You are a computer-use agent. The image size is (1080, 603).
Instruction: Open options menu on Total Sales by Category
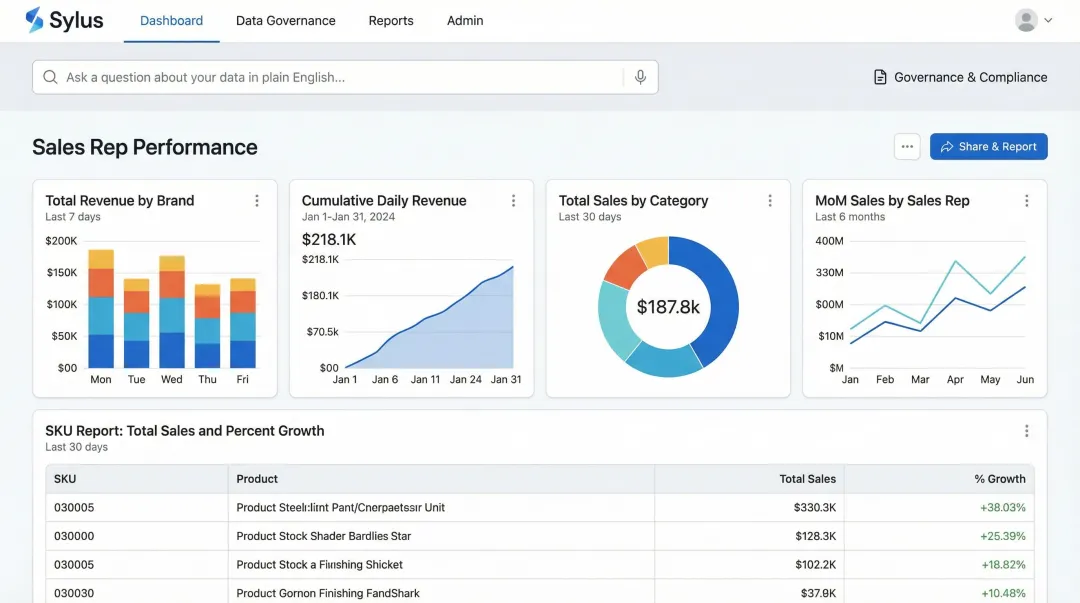click(x=770, y=200)
